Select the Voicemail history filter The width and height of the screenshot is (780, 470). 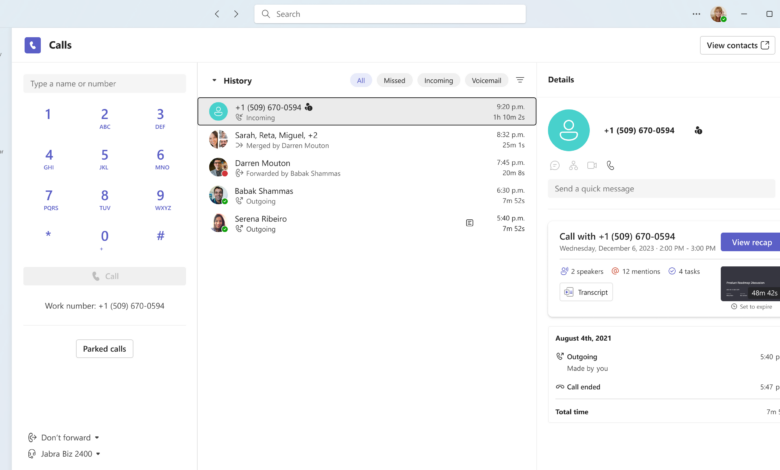tap(487, 81)
